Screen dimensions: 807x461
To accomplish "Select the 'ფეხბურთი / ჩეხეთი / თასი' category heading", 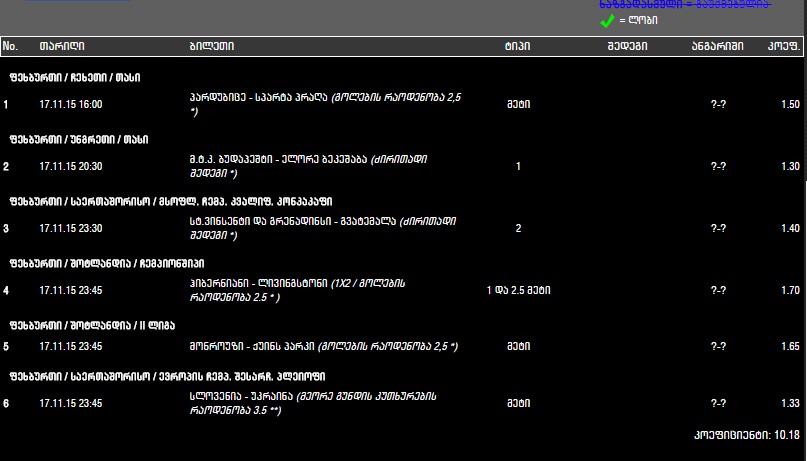I will click(75, 78).
